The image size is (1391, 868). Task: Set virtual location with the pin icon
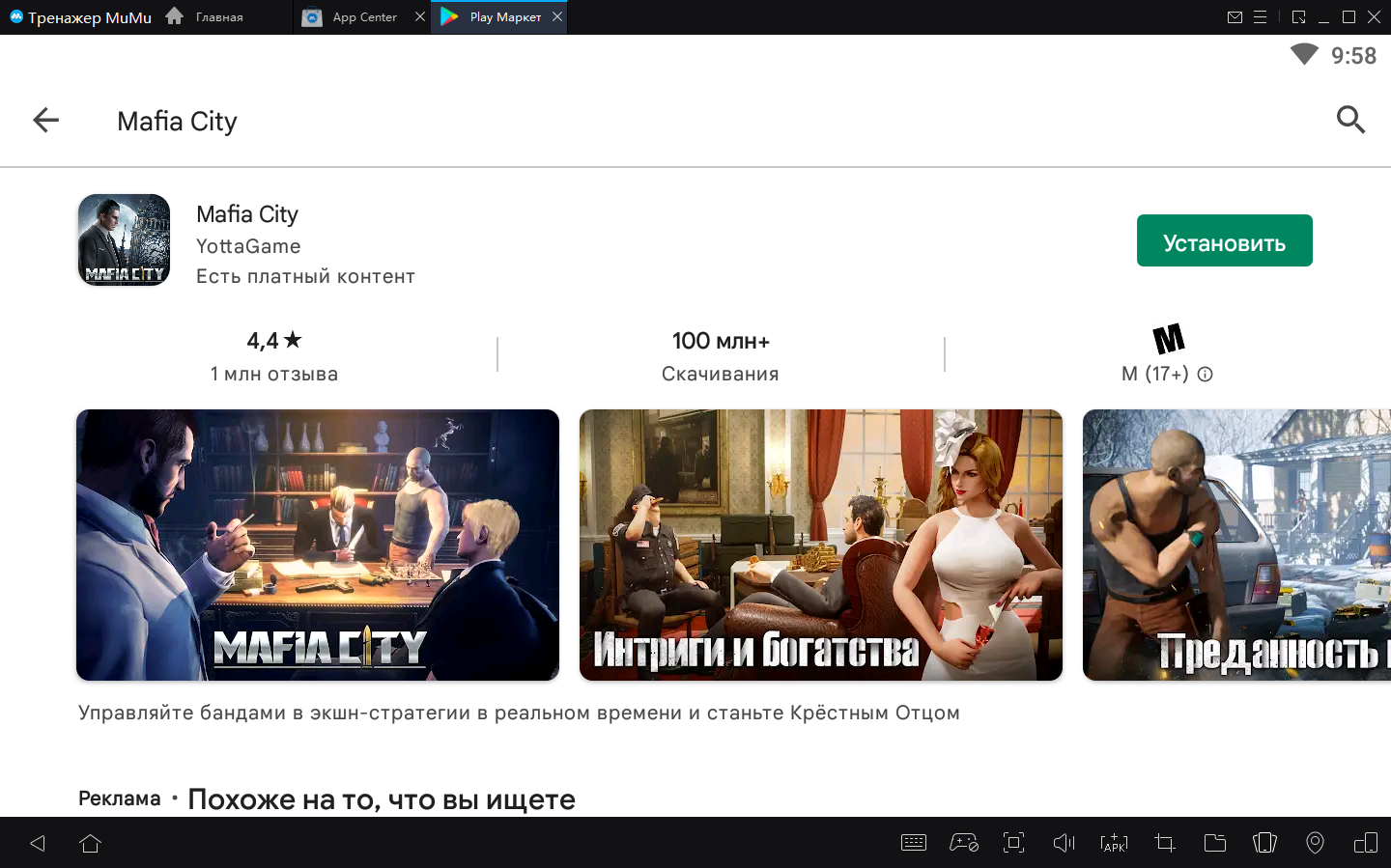tap(1315, 843)
